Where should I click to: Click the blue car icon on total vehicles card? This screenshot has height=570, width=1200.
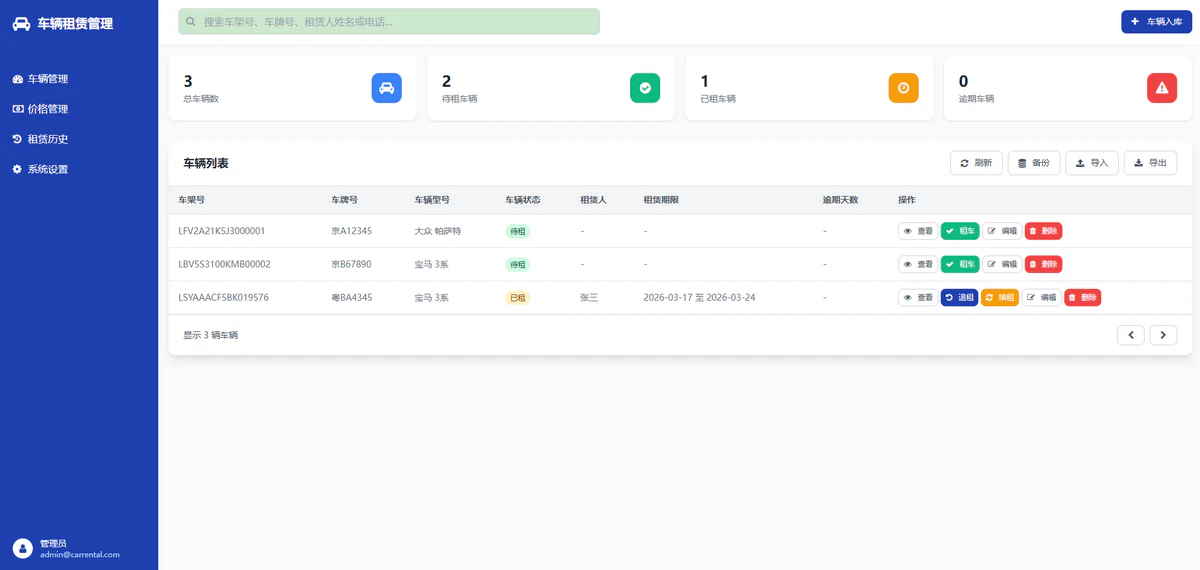386,88
